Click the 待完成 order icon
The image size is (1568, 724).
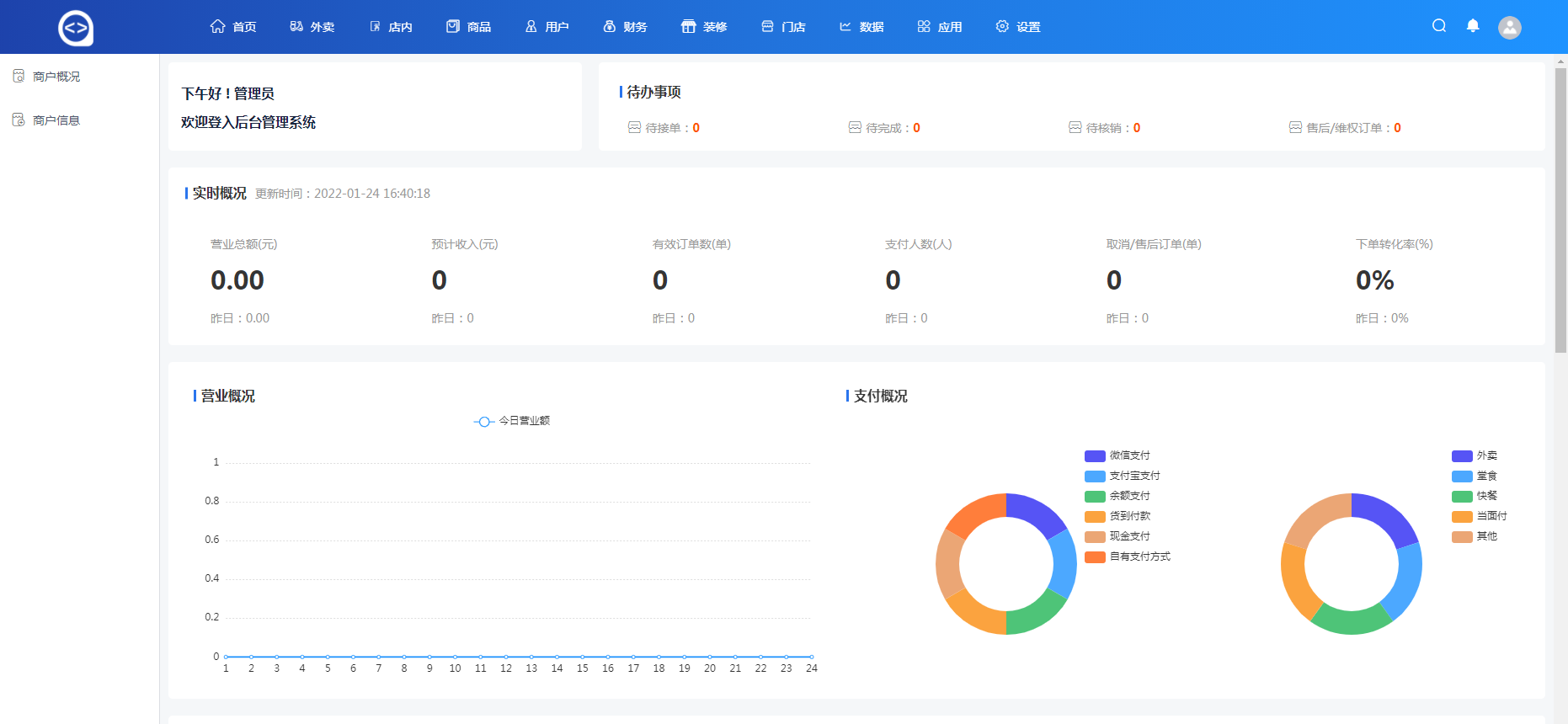click(855, 127)
